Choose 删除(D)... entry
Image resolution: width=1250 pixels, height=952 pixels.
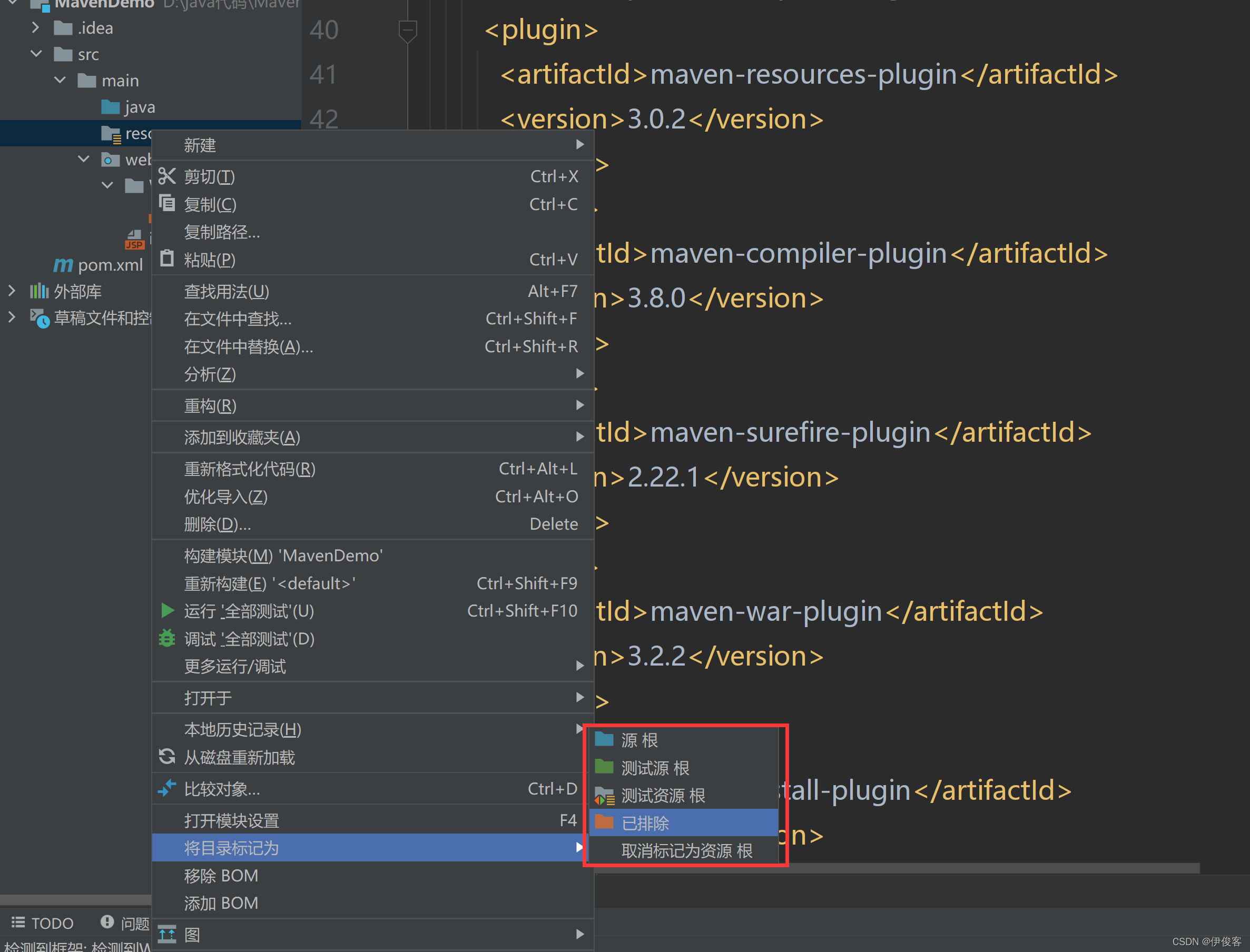click(373, 524)
